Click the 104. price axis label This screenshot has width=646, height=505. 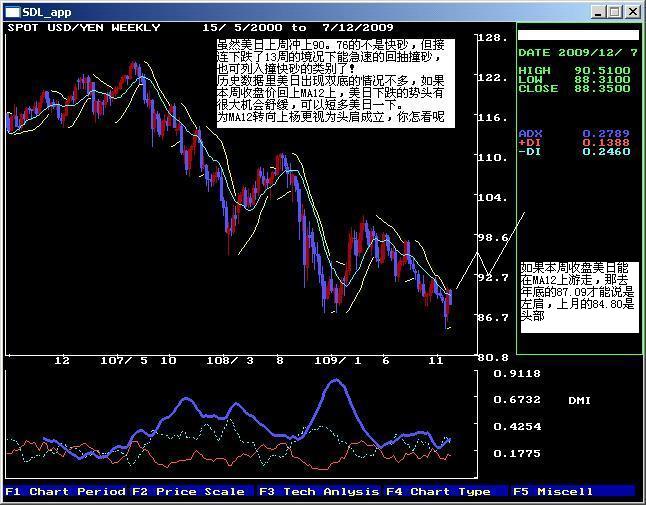(x=493, y=198)
